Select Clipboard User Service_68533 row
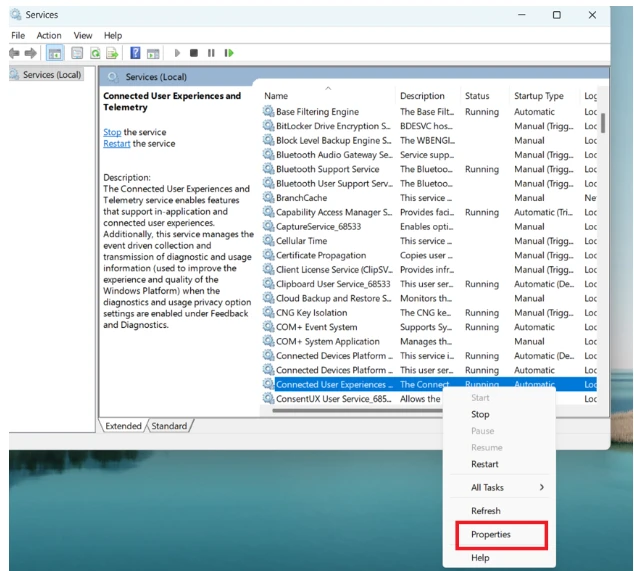634x571 pixels. click(x=429, y=284)
